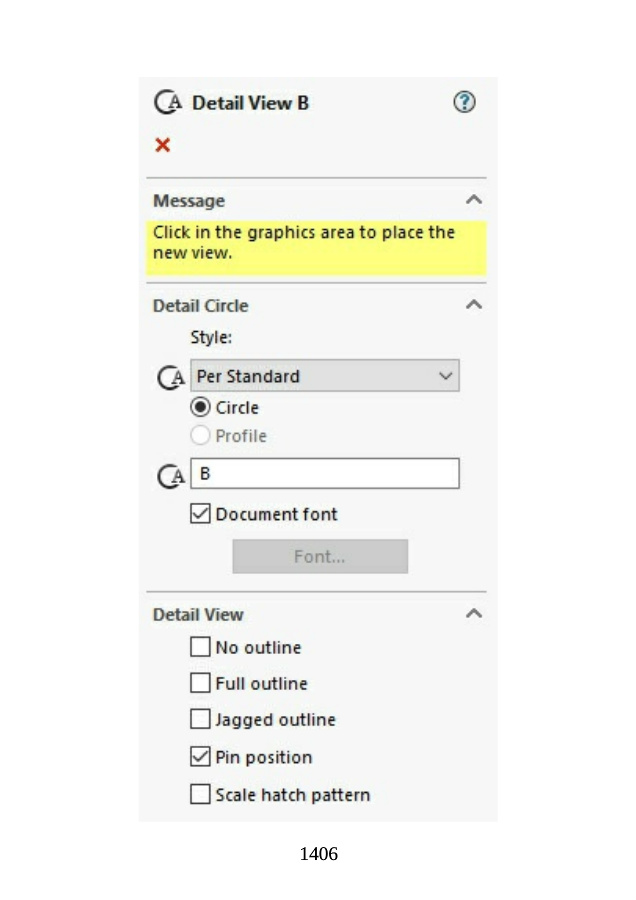This screenshot has height=900, width=636.
Task: Click the detail circle style icon
Action: 172,378
